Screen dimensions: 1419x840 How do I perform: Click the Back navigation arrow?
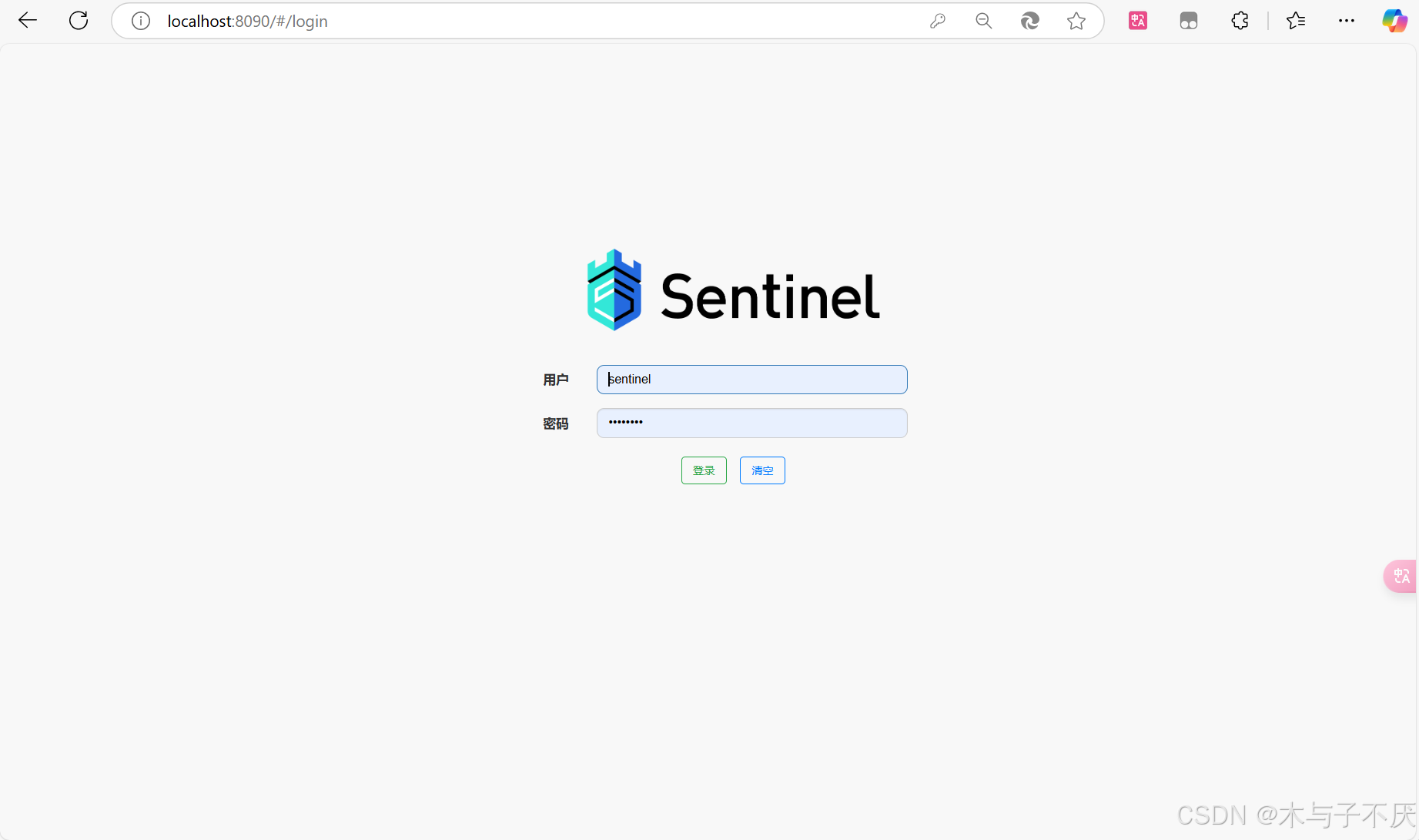pos(27,20)
